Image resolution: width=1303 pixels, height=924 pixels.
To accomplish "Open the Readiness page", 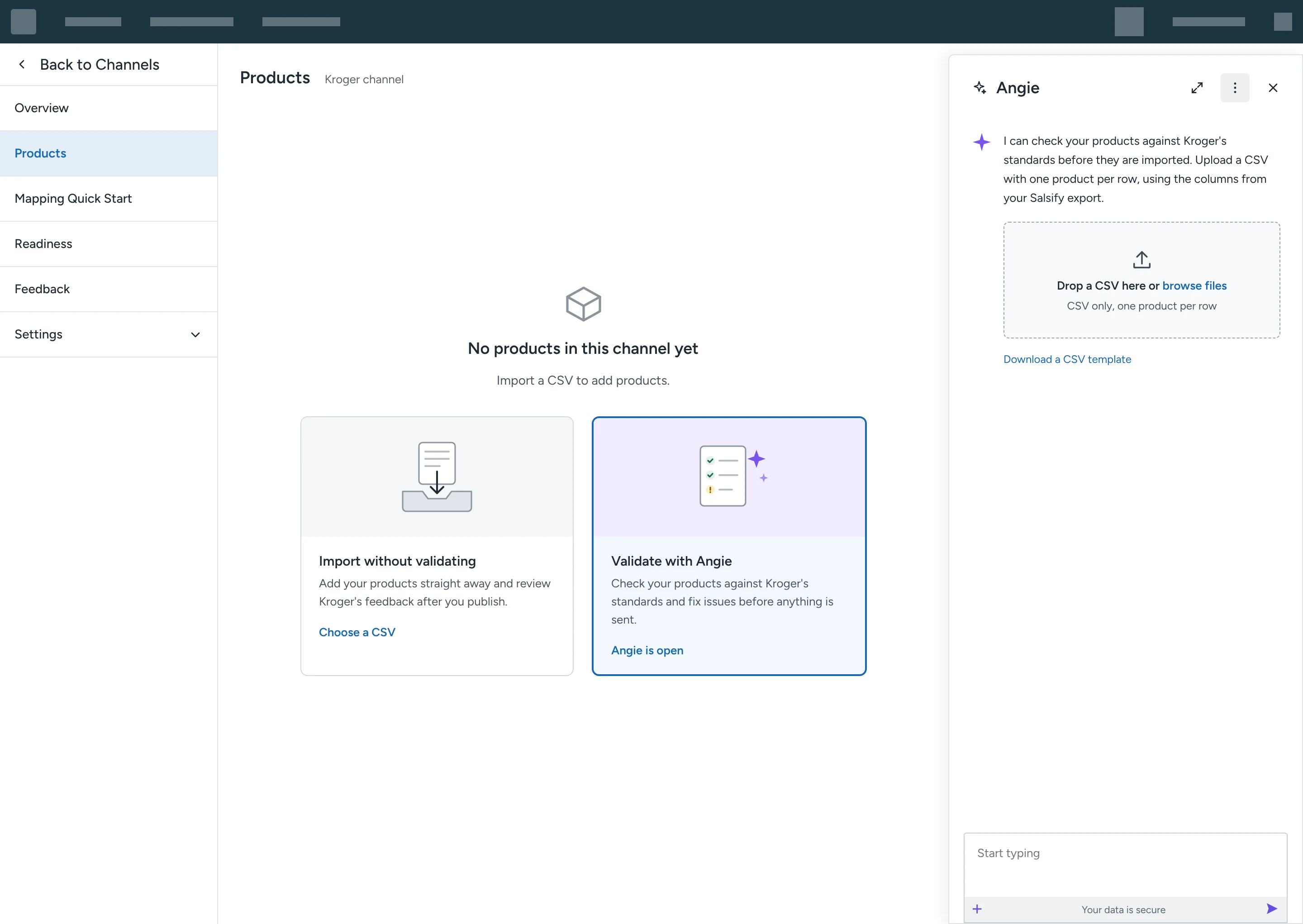I will click(109, 244).
